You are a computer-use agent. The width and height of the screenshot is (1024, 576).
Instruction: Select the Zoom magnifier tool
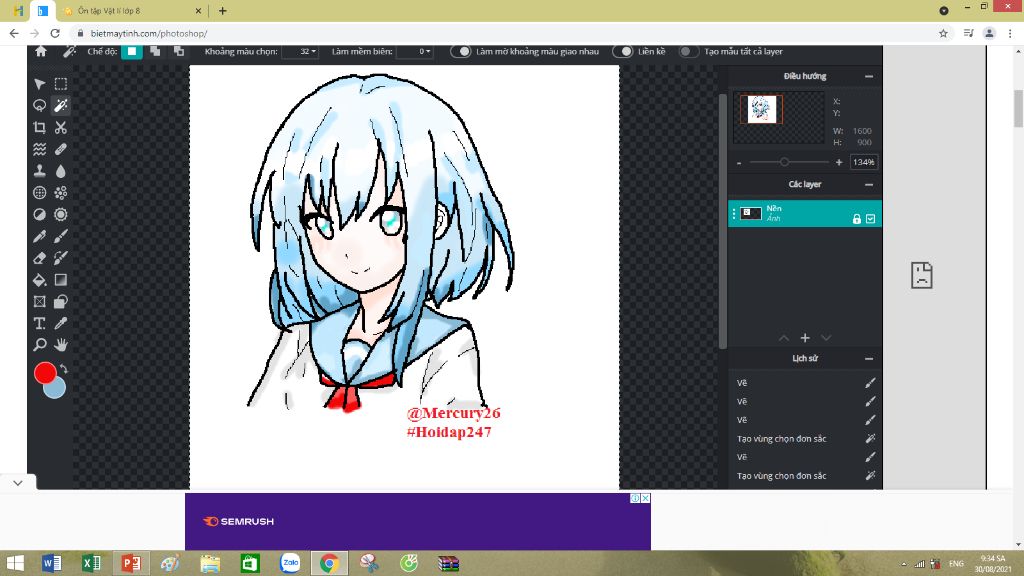point(39,345)
